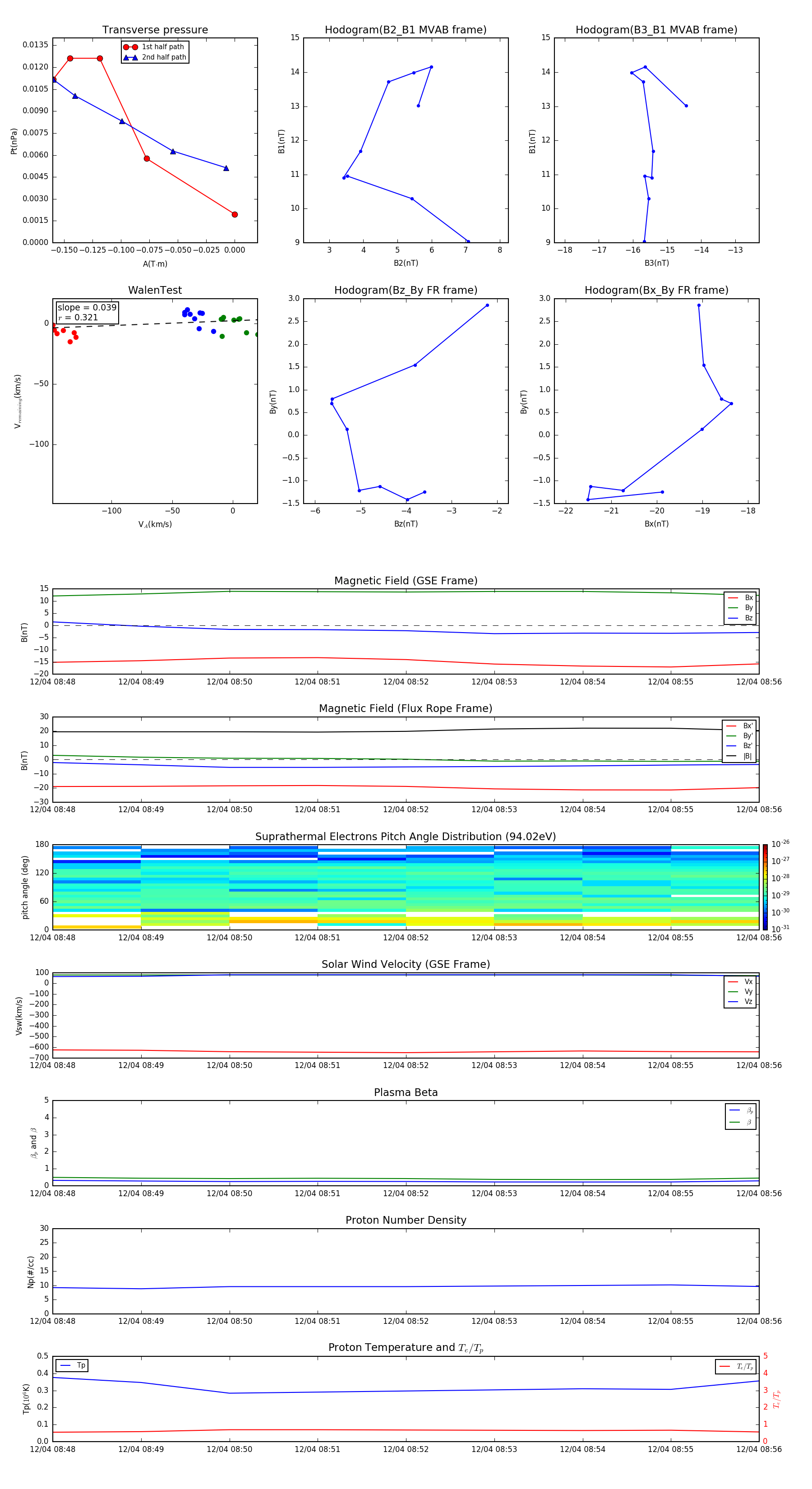Click the Bz legend entry in GSE panel

click(x=740, y=618)
